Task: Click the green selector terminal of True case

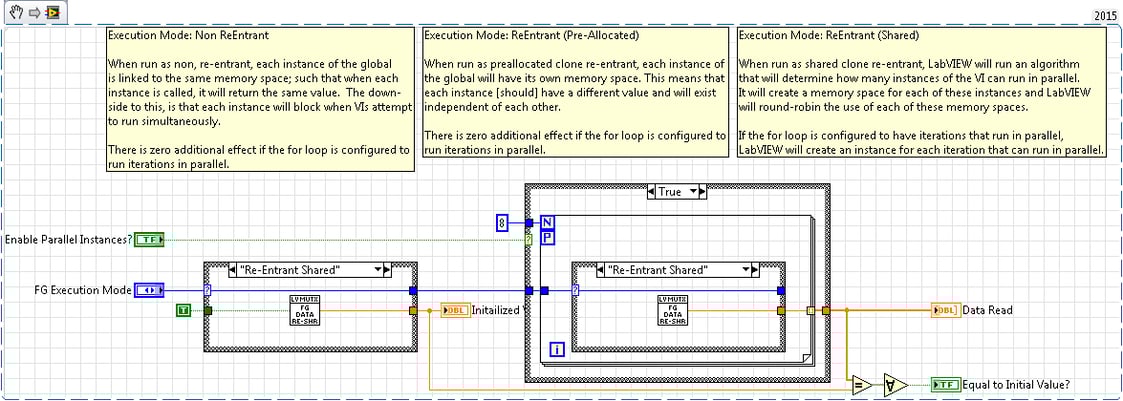Action: coord(529,240)
